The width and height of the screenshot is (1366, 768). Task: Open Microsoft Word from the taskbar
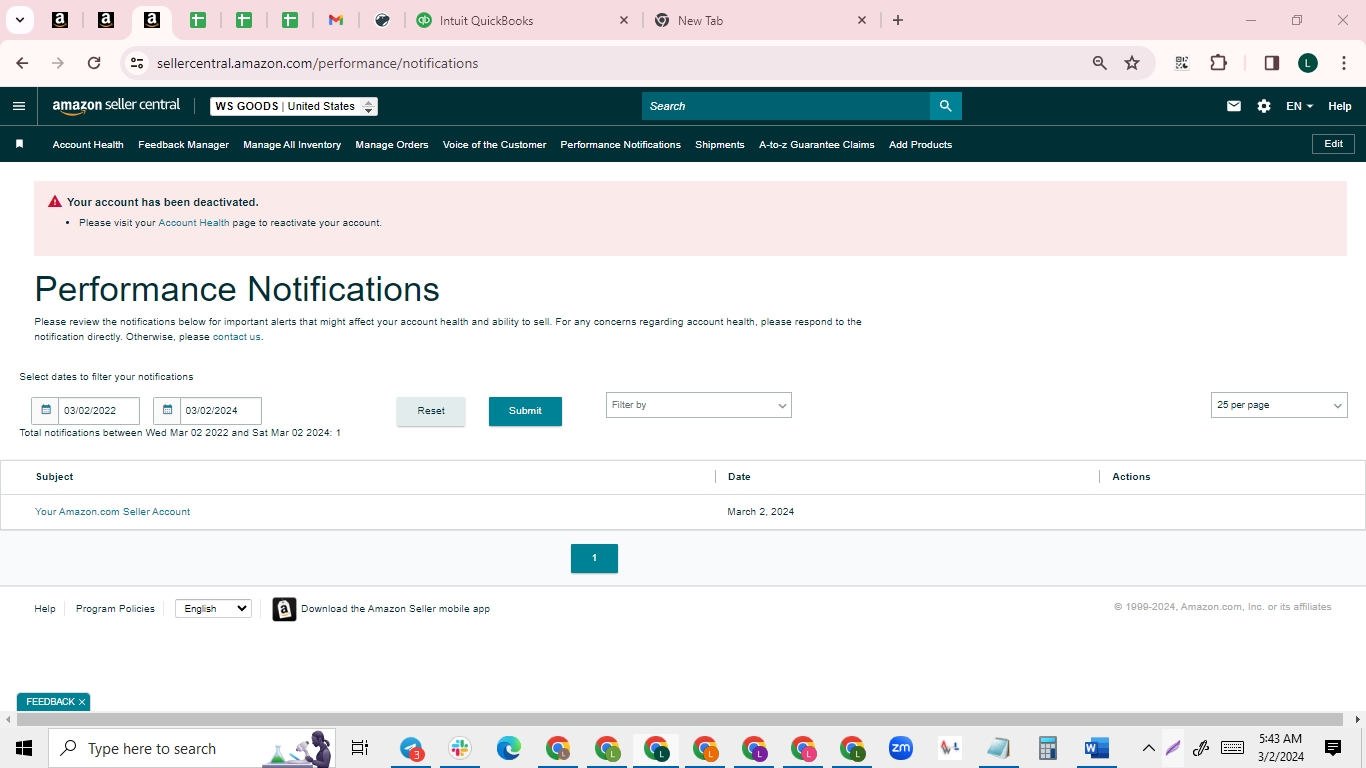(x=1097, y=748)
